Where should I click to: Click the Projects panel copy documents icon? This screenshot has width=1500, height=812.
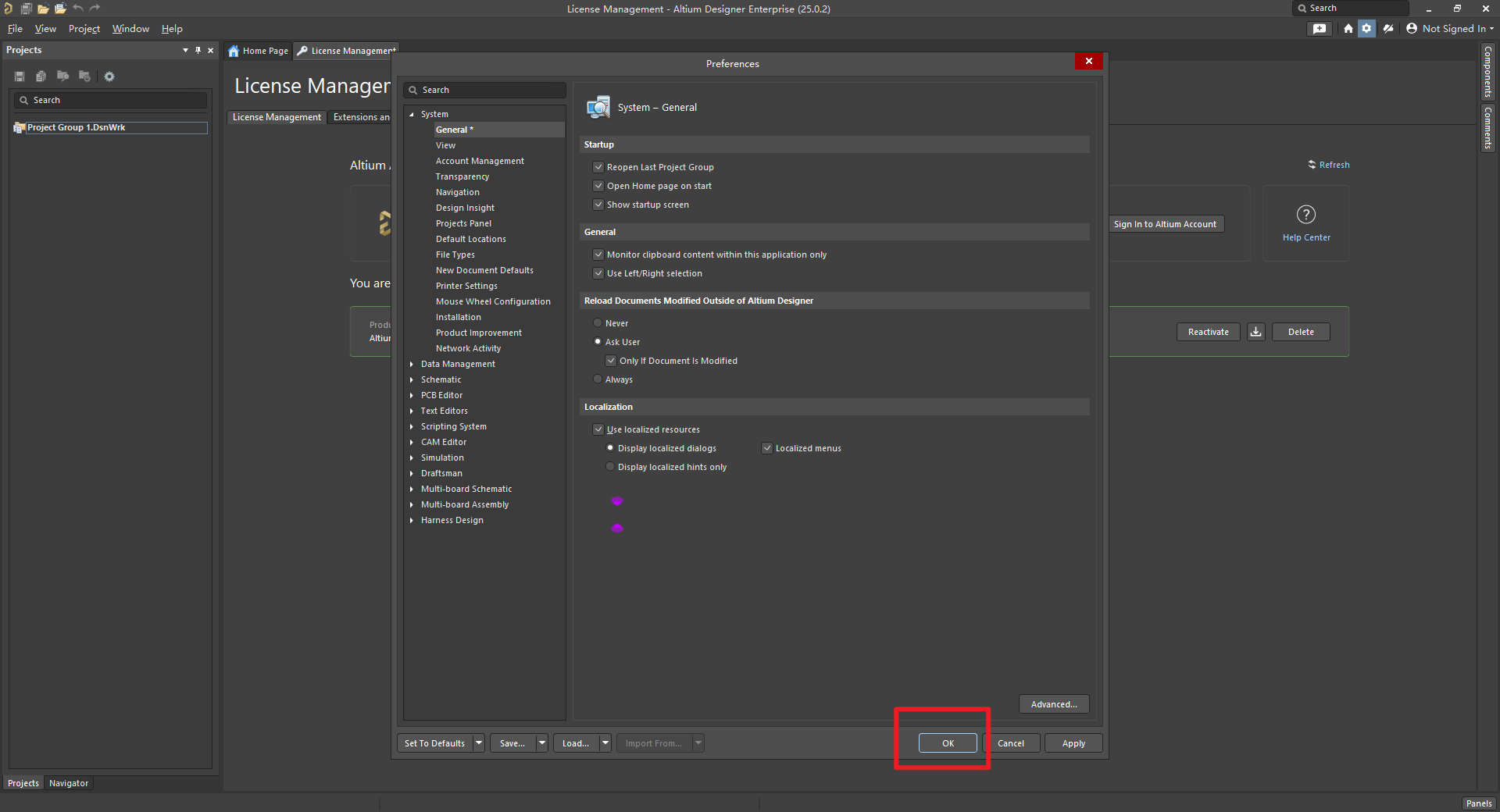pyautogui.click(x=41, y=77)
